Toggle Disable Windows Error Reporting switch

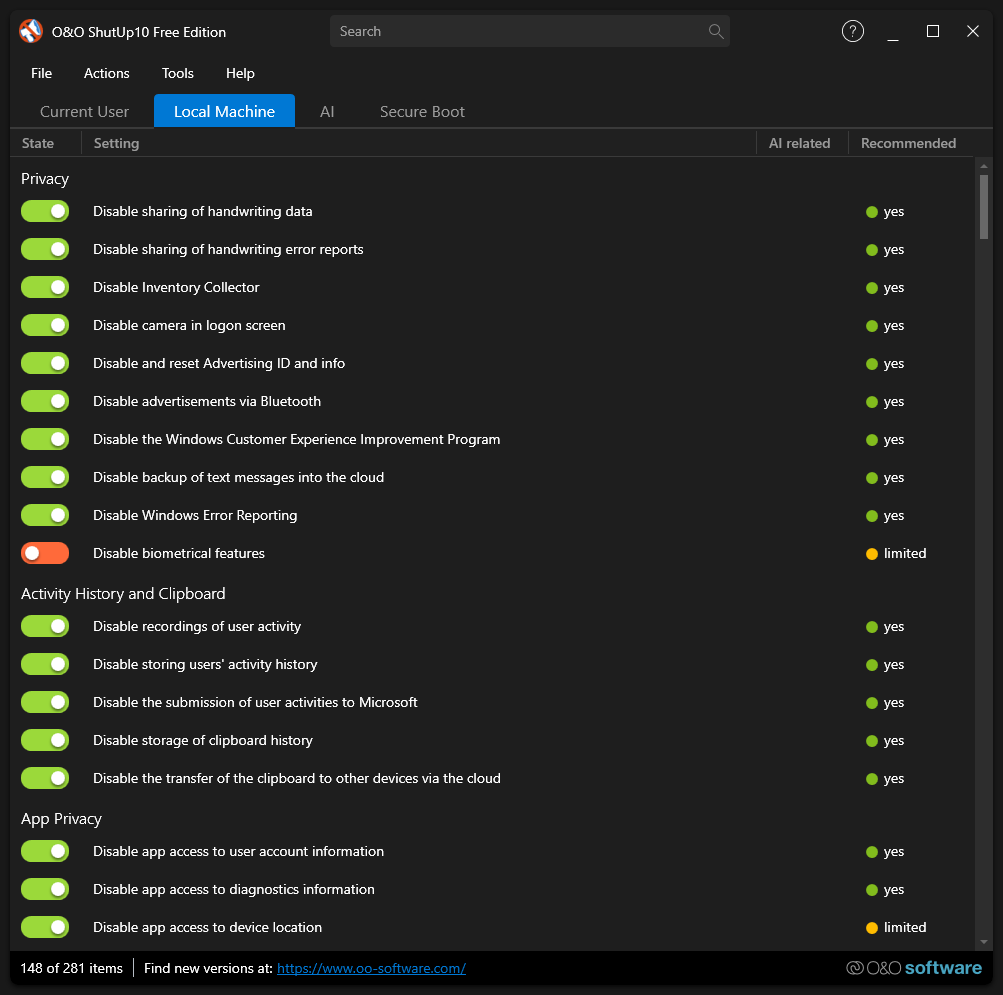click(x=45, y=515)
